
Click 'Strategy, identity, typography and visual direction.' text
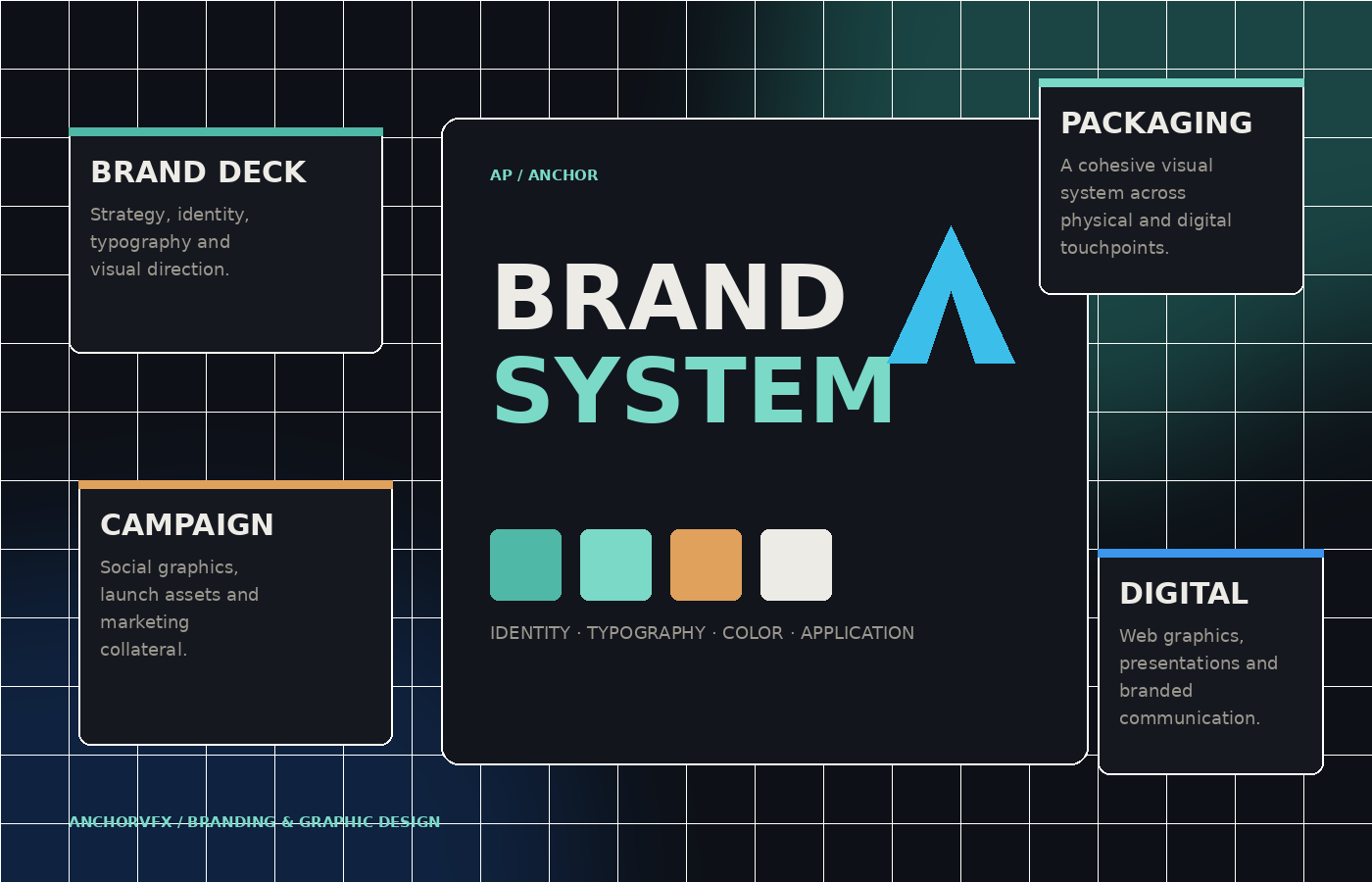171,242
